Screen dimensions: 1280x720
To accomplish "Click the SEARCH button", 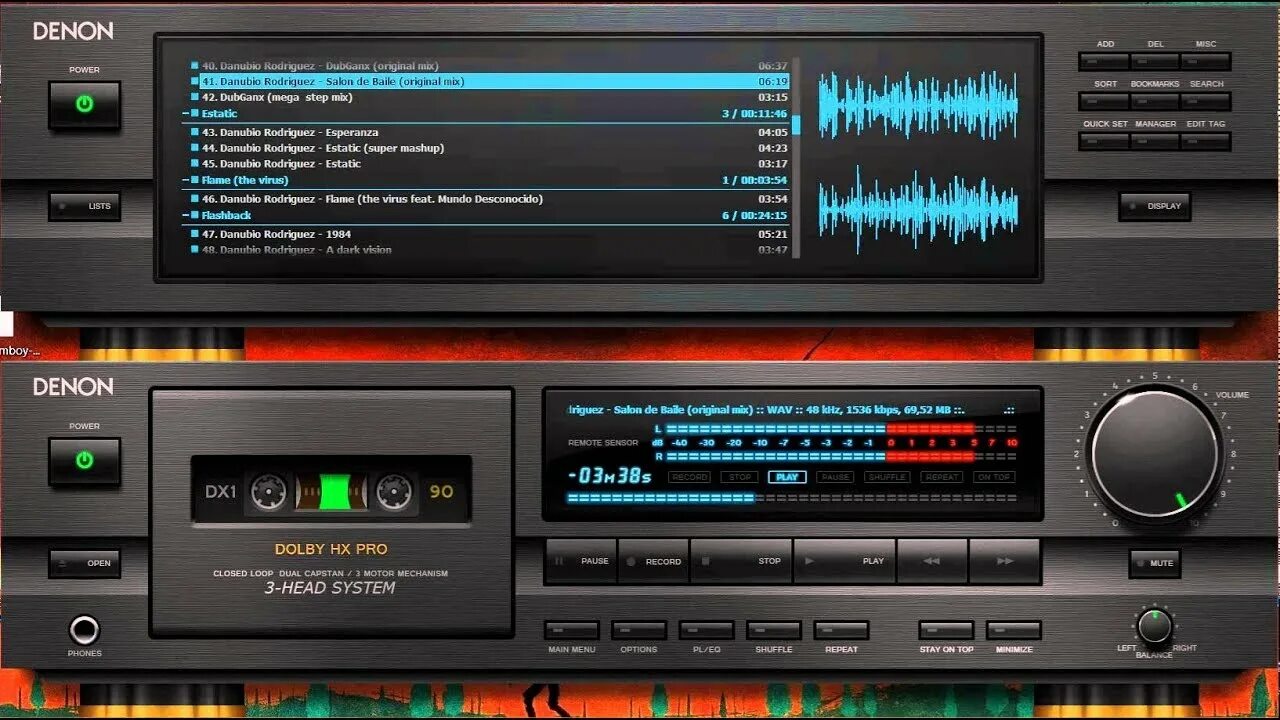I will coord(1206,101).
